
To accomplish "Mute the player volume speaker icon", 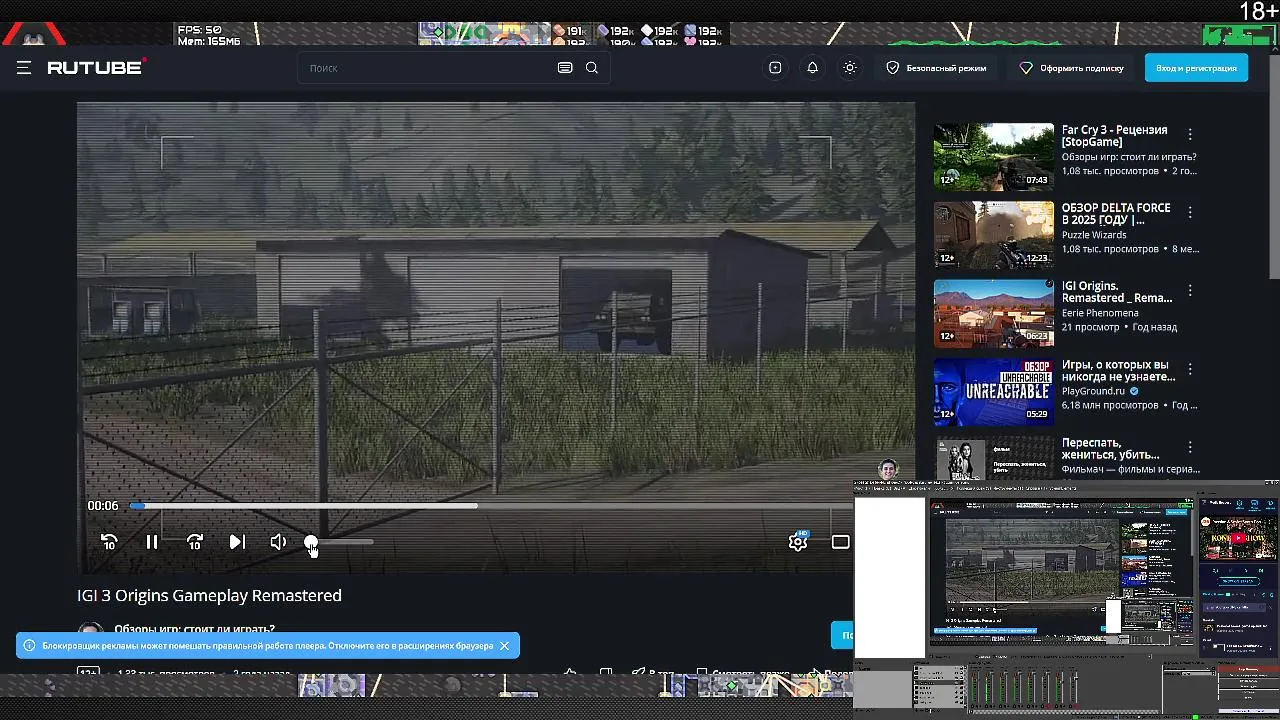I will pos(278,542).
